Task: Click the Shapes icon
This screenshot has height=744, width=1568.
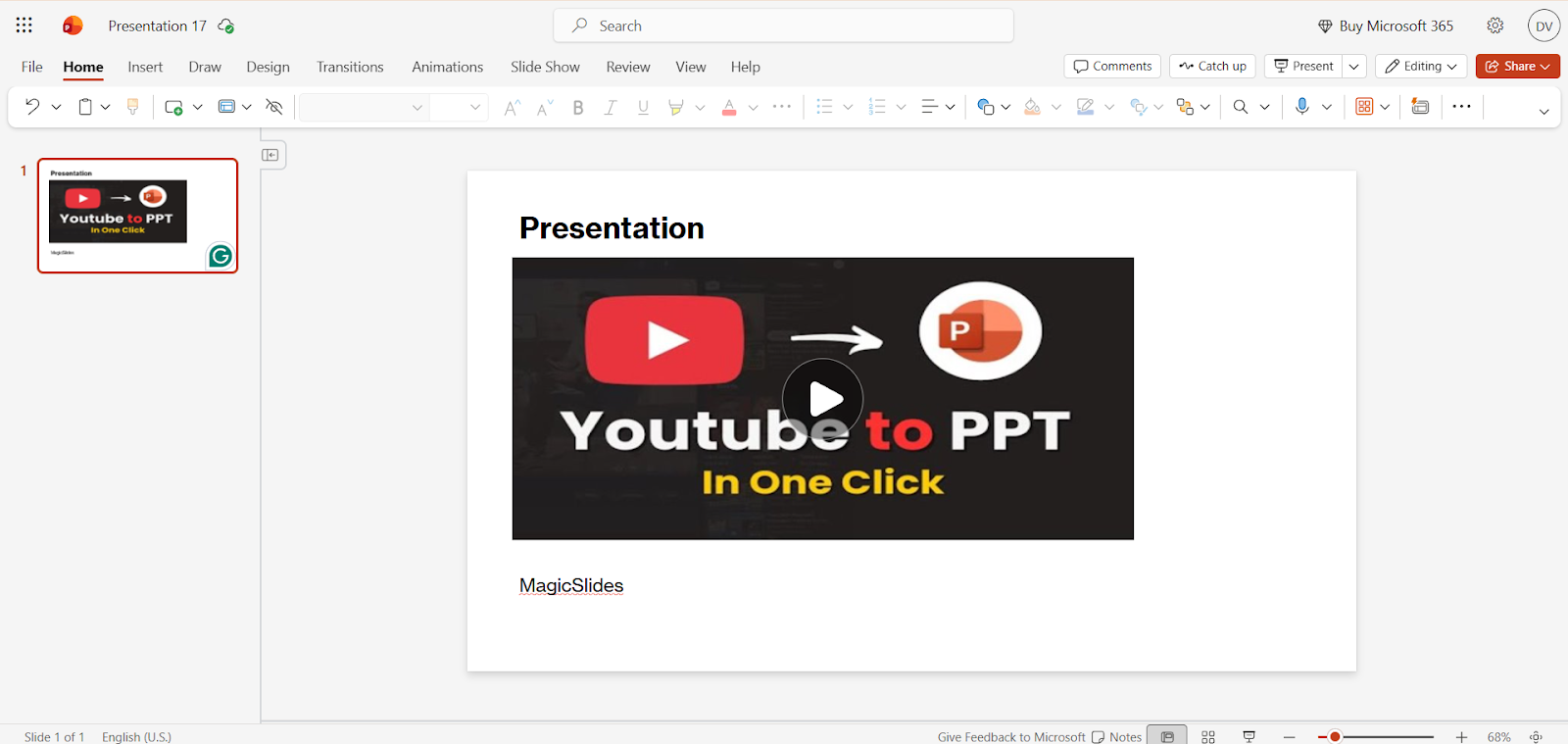Action: (x=986, y=107)
